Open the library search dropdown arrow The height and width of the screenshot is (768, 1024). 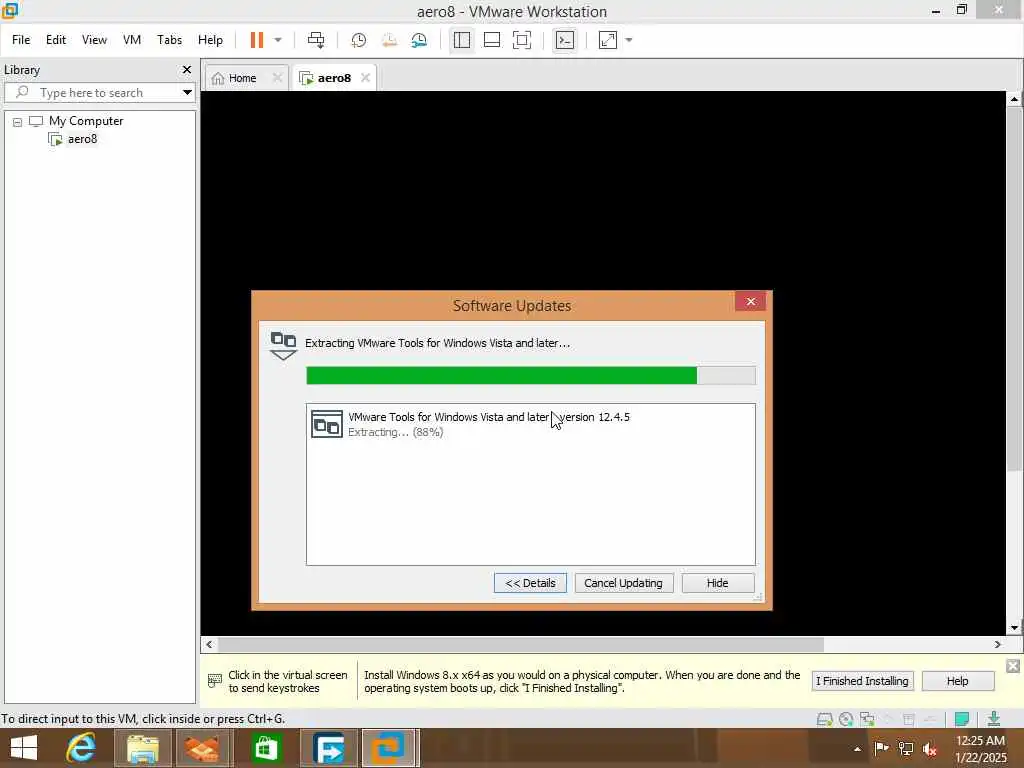[x=187, y=93]
